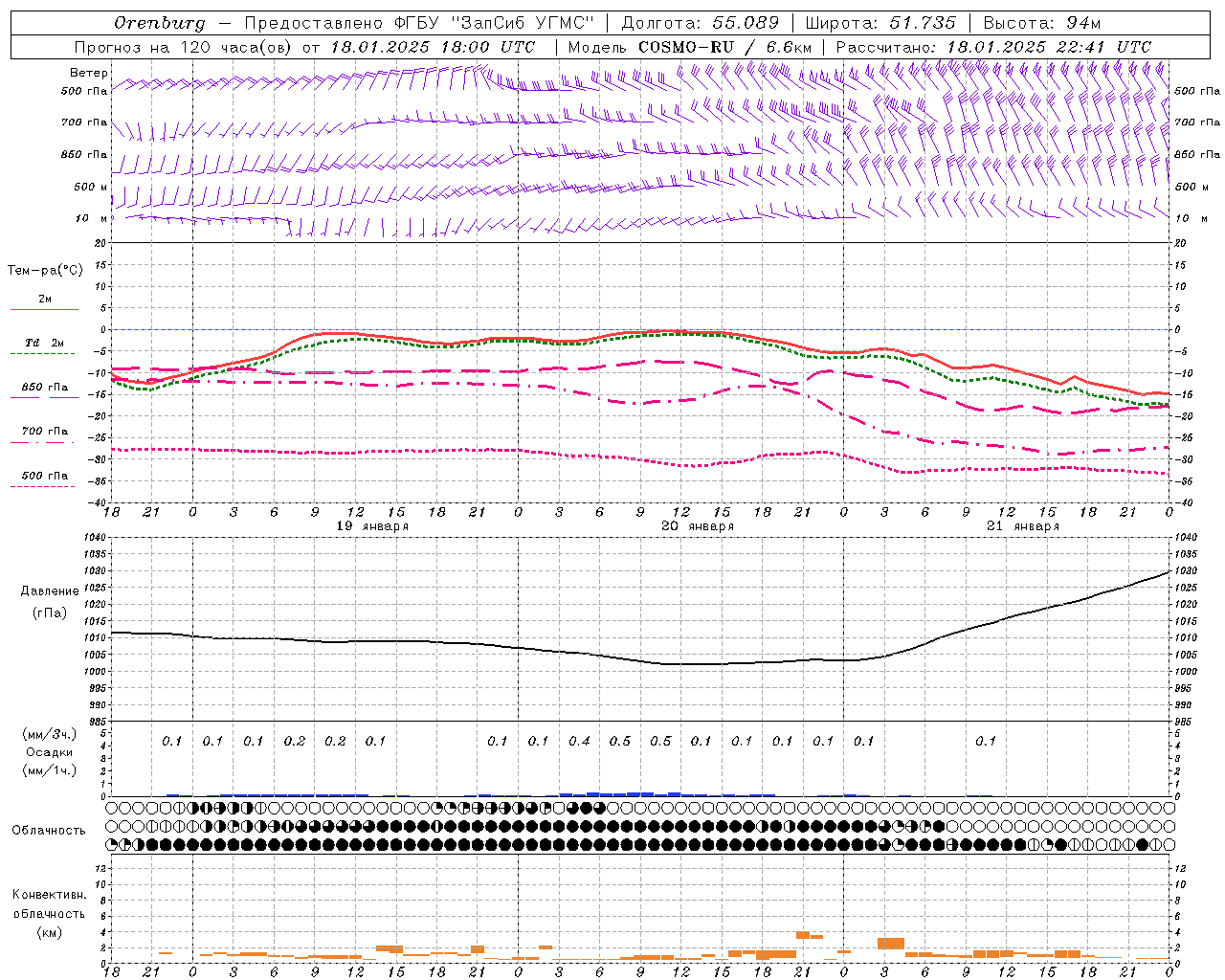Click the Ветер wind panel label
1225x980 pixels.
coord(89,73)
